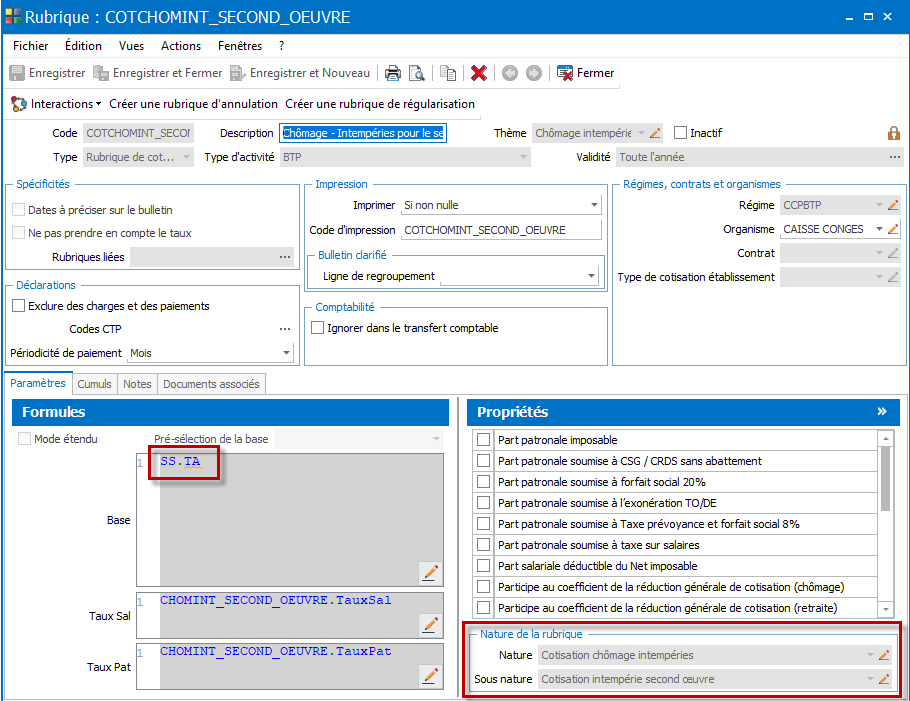The height and width of the screenshot is (701, 910).
Task: Check Part patronale soumise à l'exonération TO/DE
Action: 483,503
